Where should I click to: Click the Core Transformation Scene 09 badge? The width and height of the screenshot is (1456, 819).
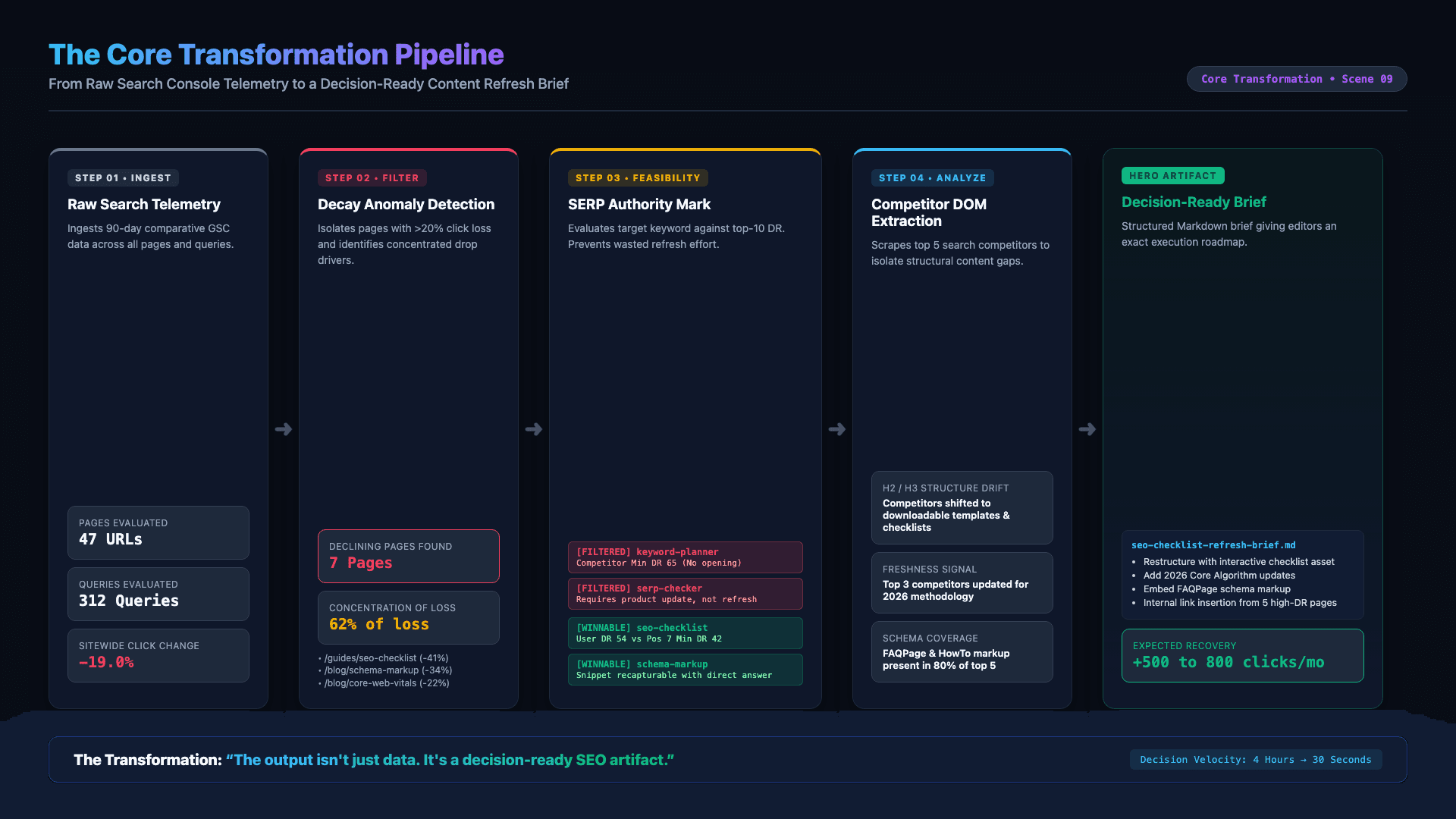(x=1297, y=79)
